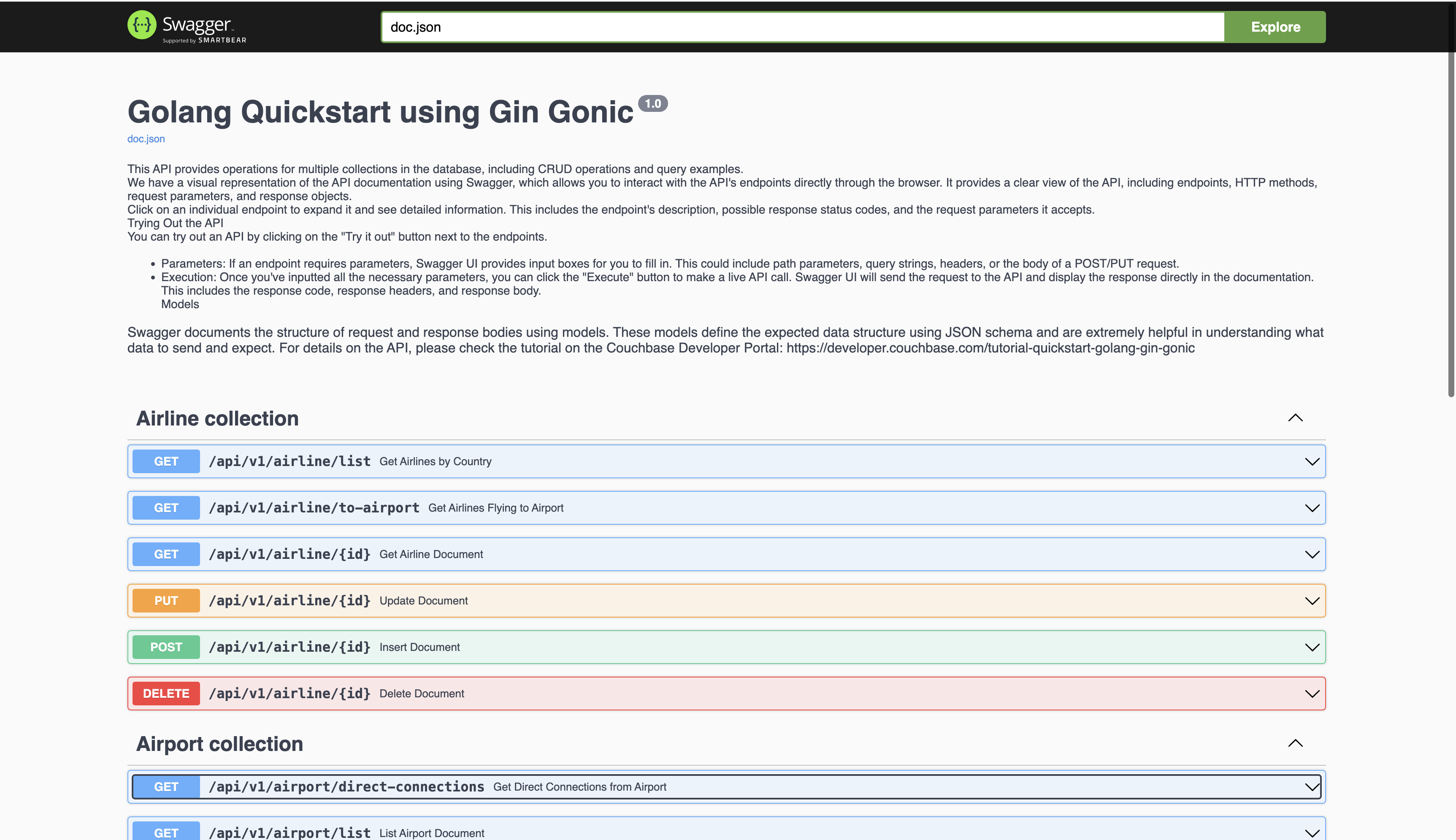Expand the POST Insert Document chevron
Viewport: 1456px width, 840px height.
1312,648
